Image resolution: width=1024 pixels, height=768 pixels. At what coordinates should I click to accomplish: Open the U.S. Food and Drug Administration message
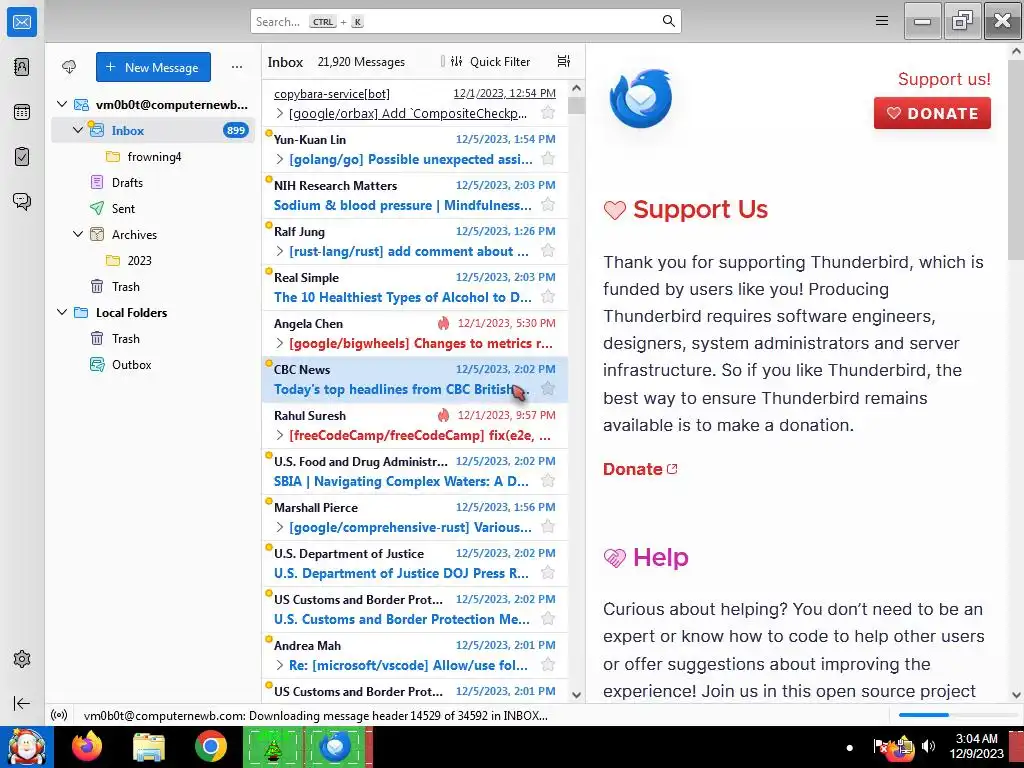point(415,472)
